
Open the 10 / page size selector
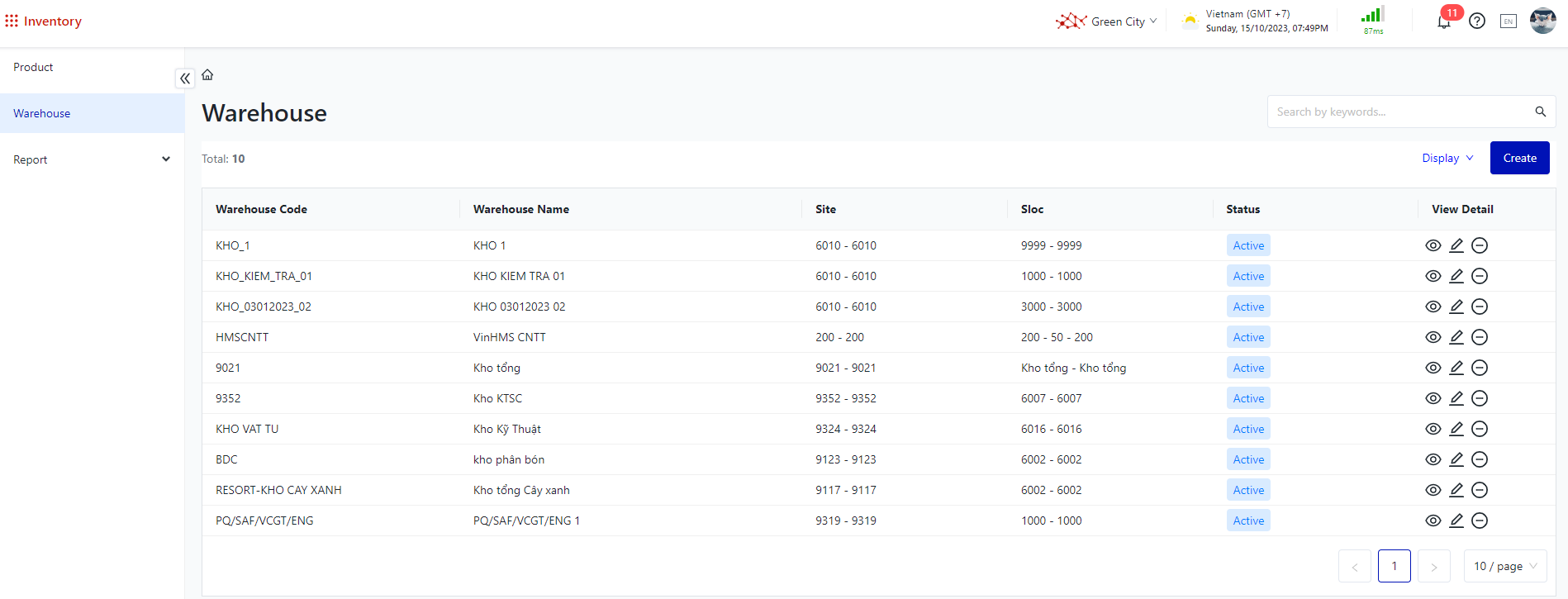pos(1504,566)
